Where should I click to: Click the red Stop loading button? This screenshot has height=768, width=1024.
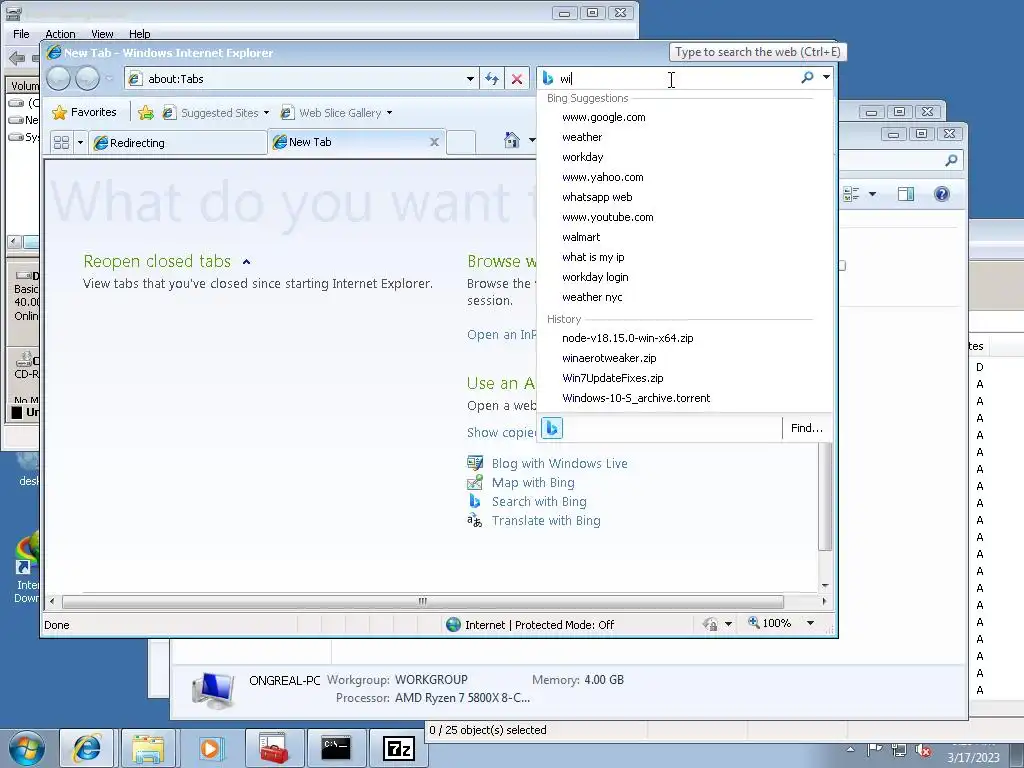pyautogui.click(x=517, y=79)
